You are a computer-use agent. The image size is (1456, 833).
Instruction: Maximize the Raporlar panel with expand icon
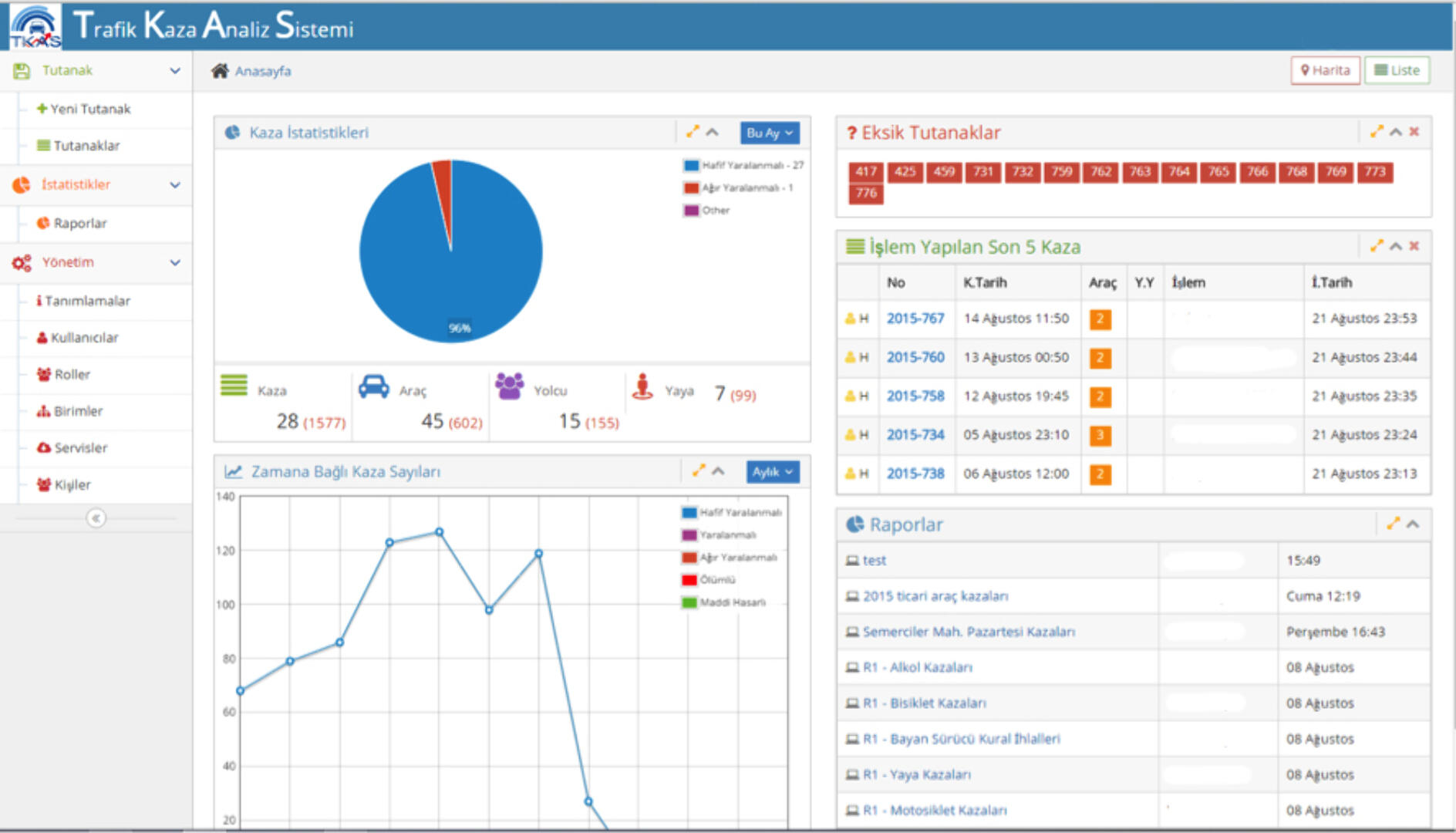[1393, 524]
